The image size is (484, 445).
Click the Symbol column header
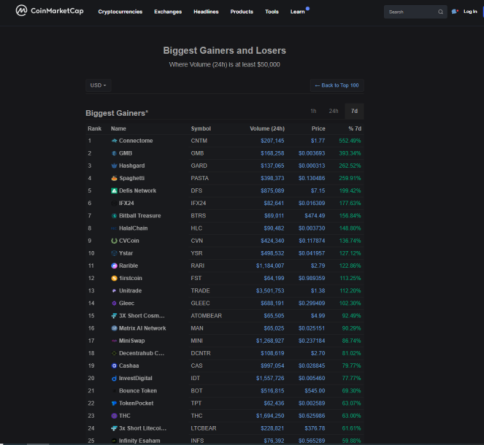[x=201, y=129]
